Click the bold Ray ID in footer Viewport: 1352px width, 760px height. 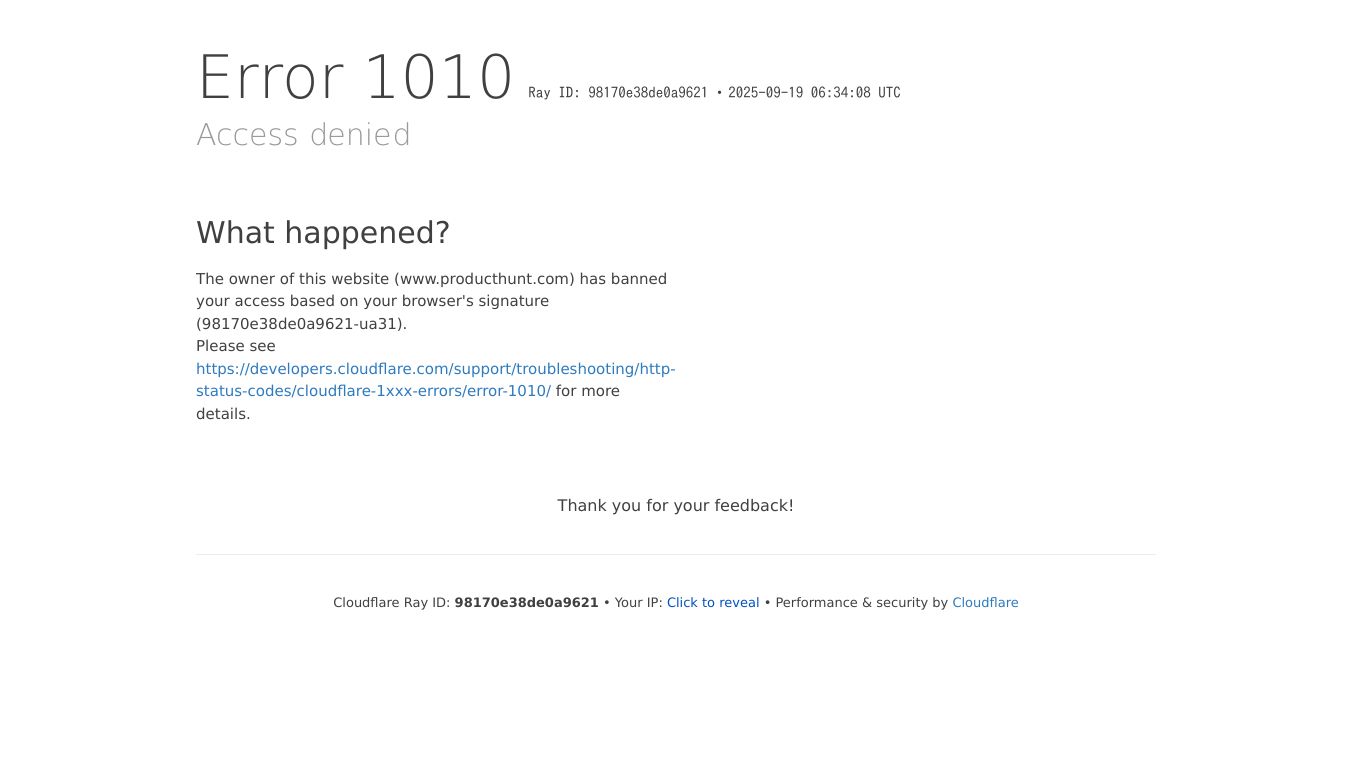click(526, 603)
